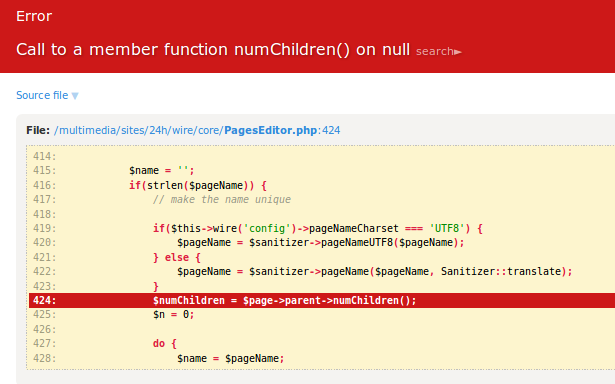Image resolution: width=615 pixels, height=384 pixels.
Task: Click line 425 '$n = 0;'
Action: (x=173, y=315)
